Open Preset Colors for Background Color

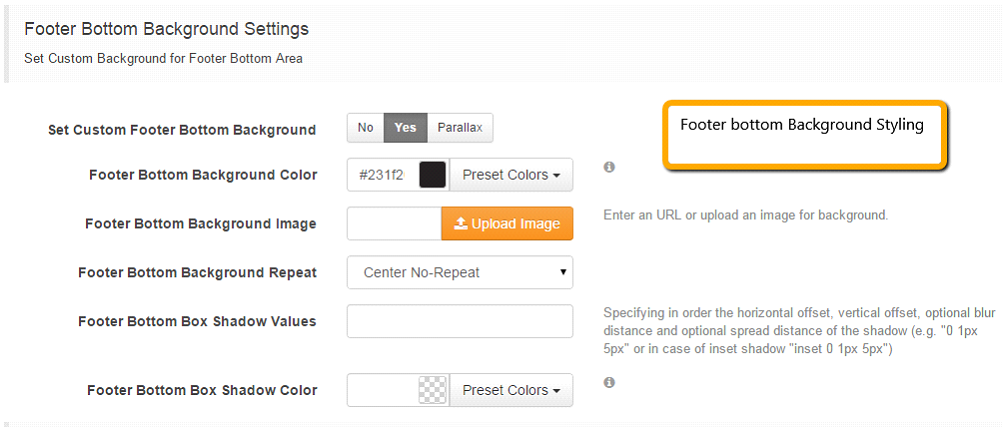pos(511,175)
